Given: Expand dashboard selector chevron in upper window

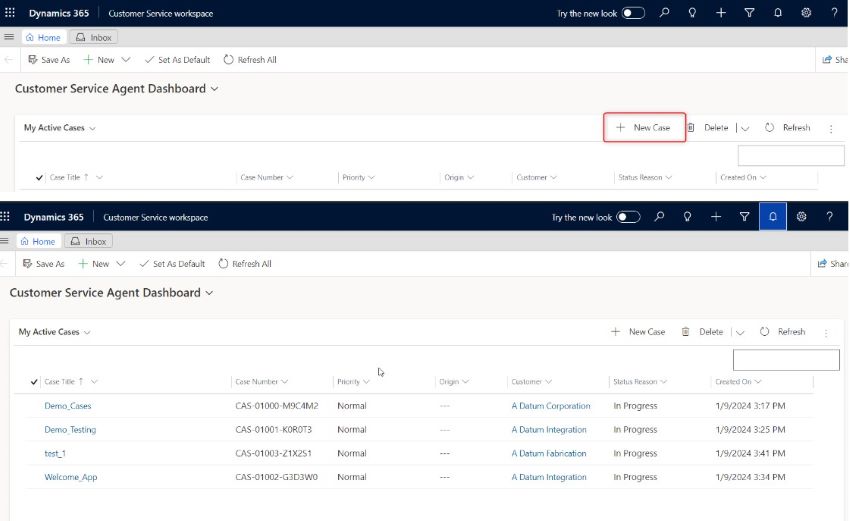Looking at the screenshot, I should coord(215,89).
